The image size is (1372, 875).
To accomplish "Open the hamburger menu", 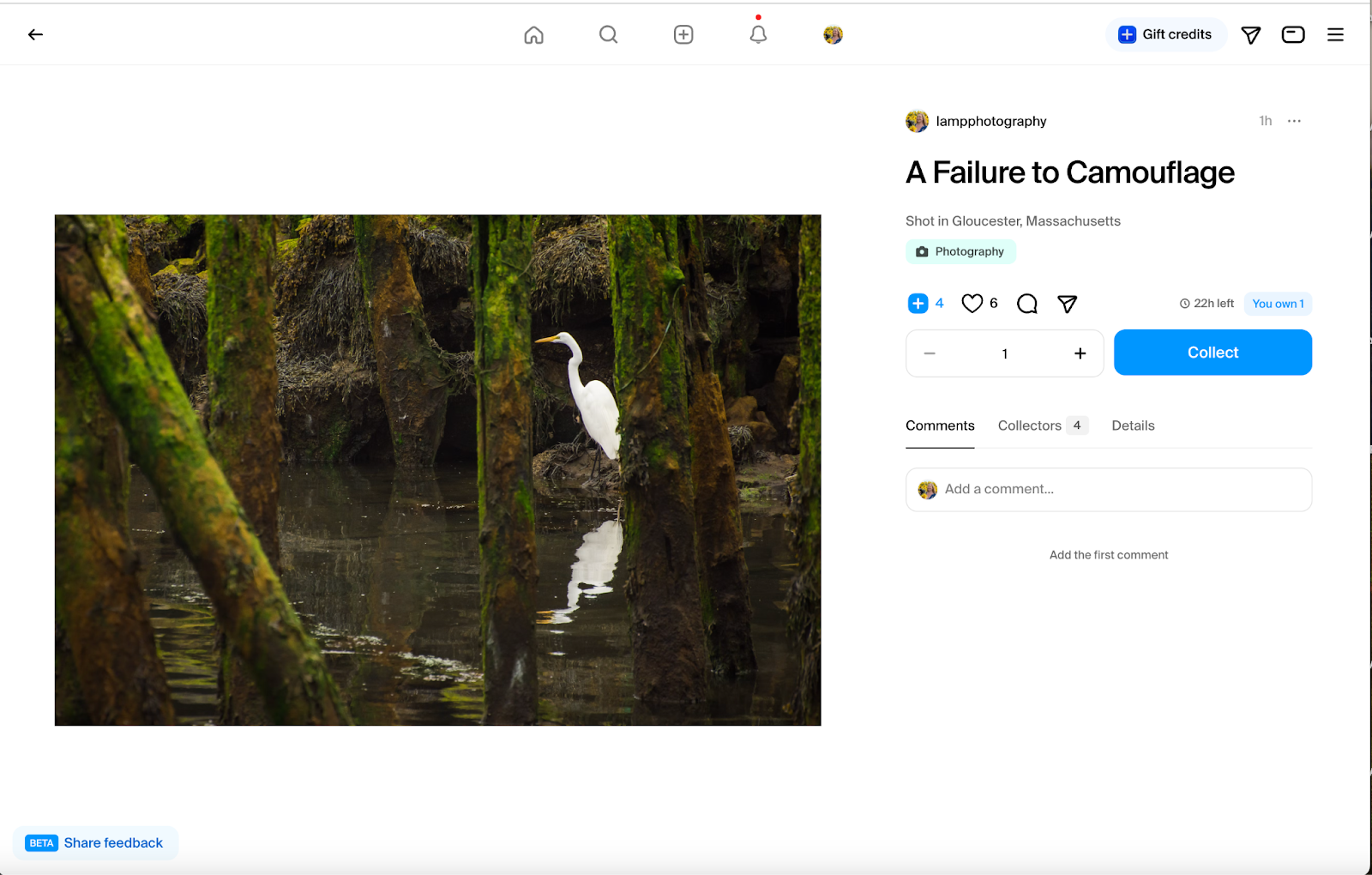I will (1335, 34).
